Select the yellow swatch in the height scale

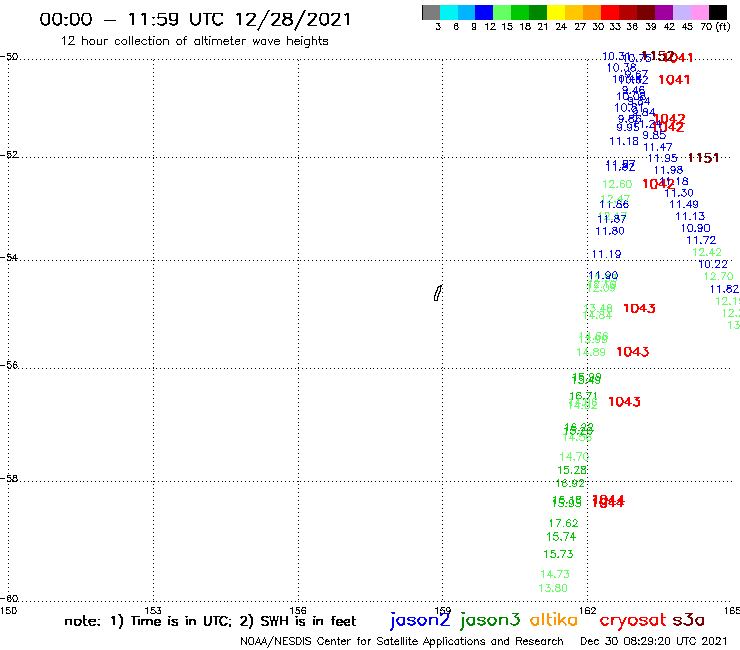[556, 12]
